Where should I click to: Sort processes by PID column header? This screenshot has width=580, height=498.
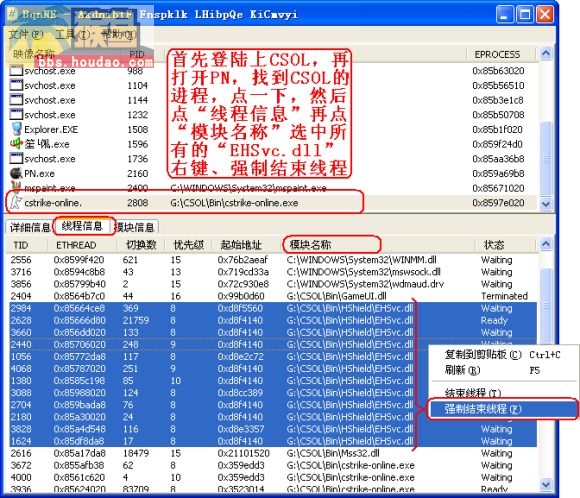143,54
